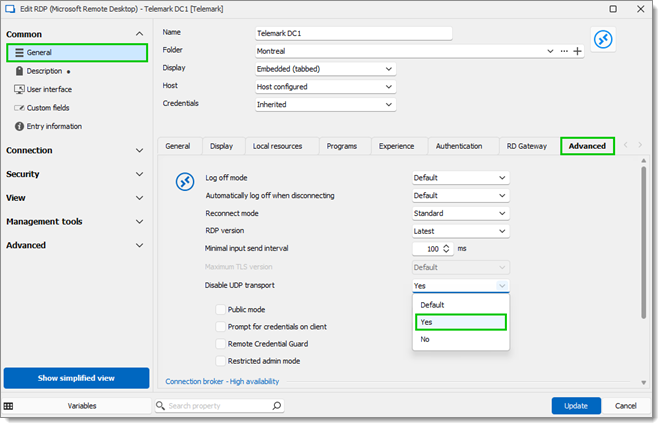Collapse the Common group chevron

pyautogui.click(x=139, y=34)
